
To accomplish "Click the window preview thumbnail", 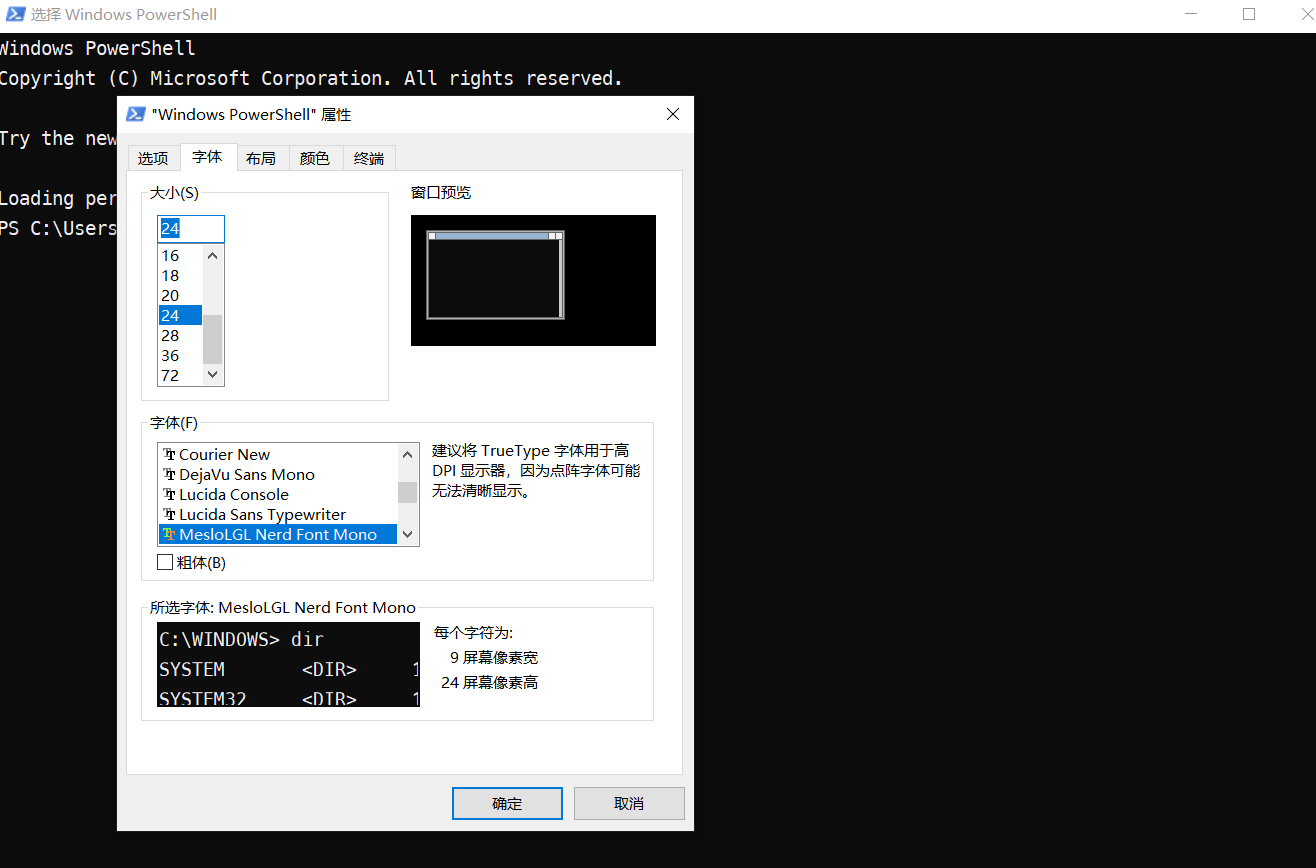I will [533, 280].
